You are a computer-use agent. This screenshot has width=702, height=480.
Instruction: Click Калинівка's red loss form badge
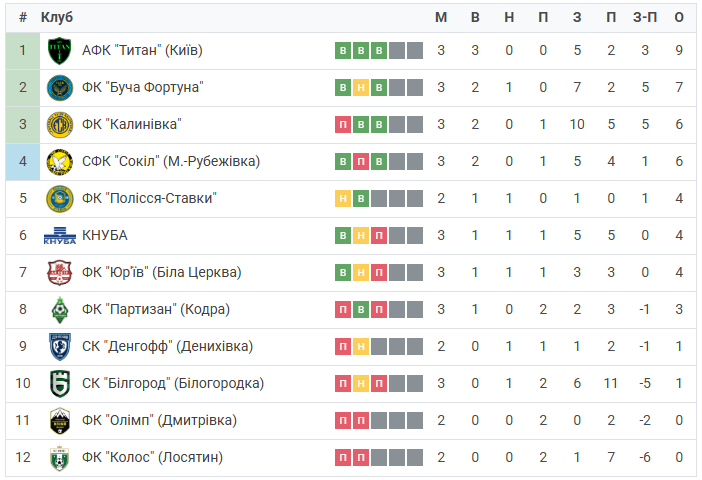point(343,124)
